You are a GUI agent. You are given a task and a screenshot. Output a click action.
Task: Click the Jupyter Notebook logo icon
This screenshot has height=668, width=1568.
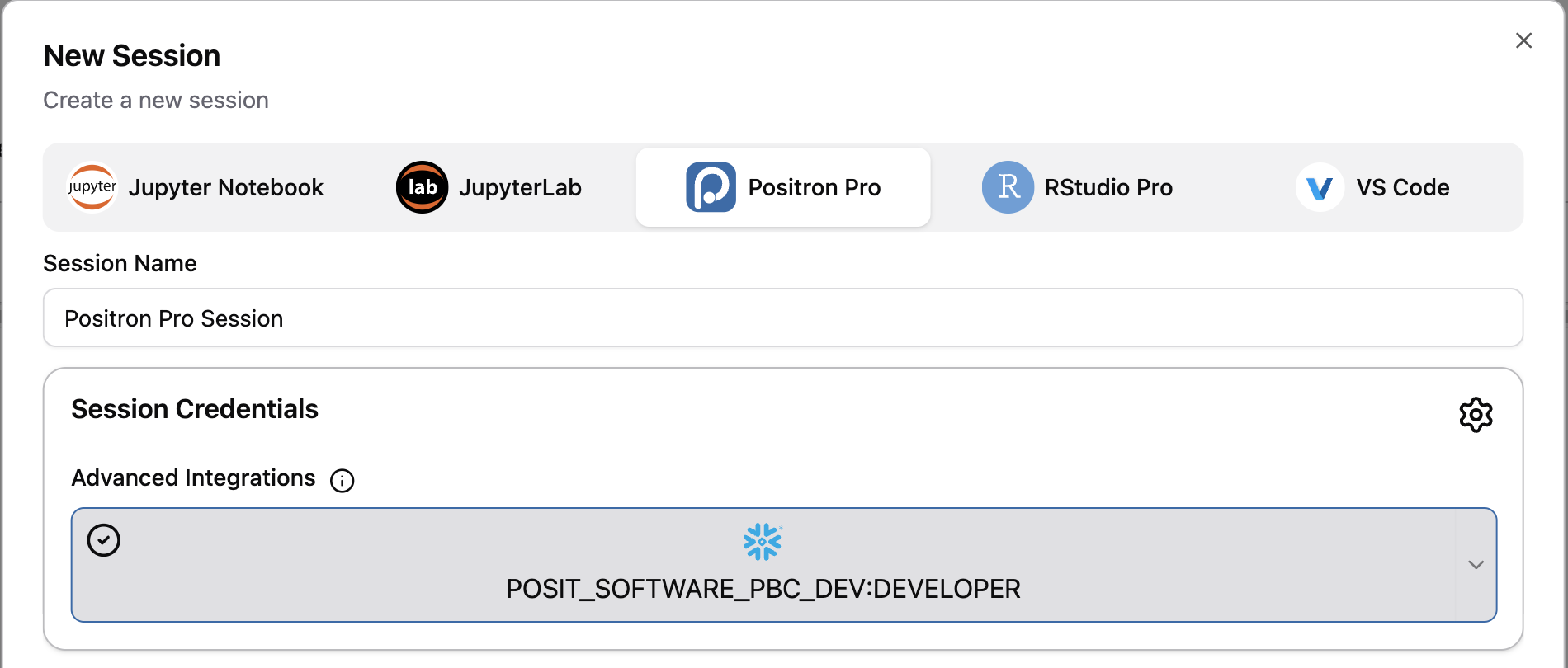(92, 187)
